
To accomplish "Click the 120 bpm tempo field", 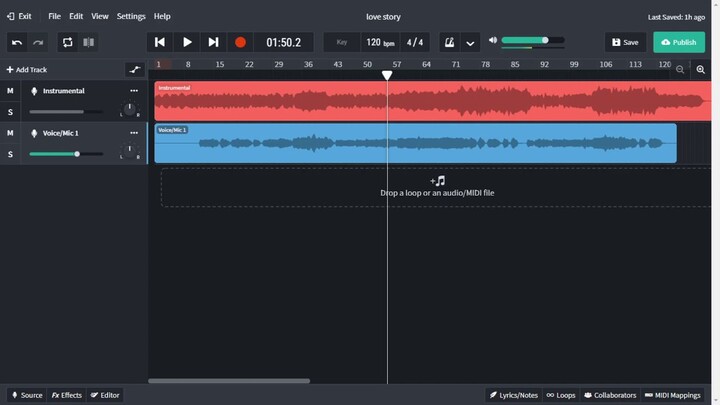I will (380, 42).
